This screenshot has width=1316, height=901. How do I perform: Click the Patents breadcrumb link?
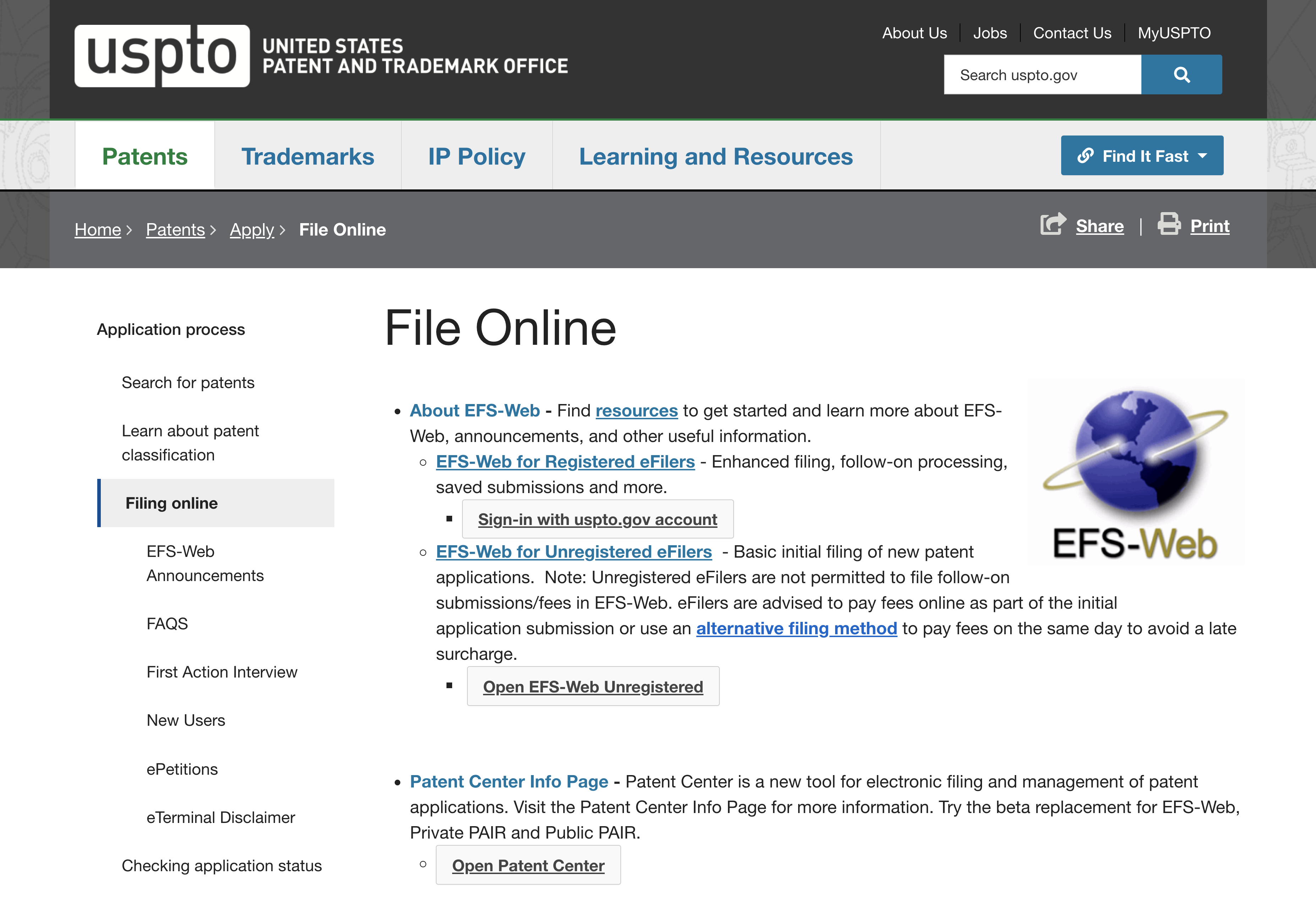[175, 230]
